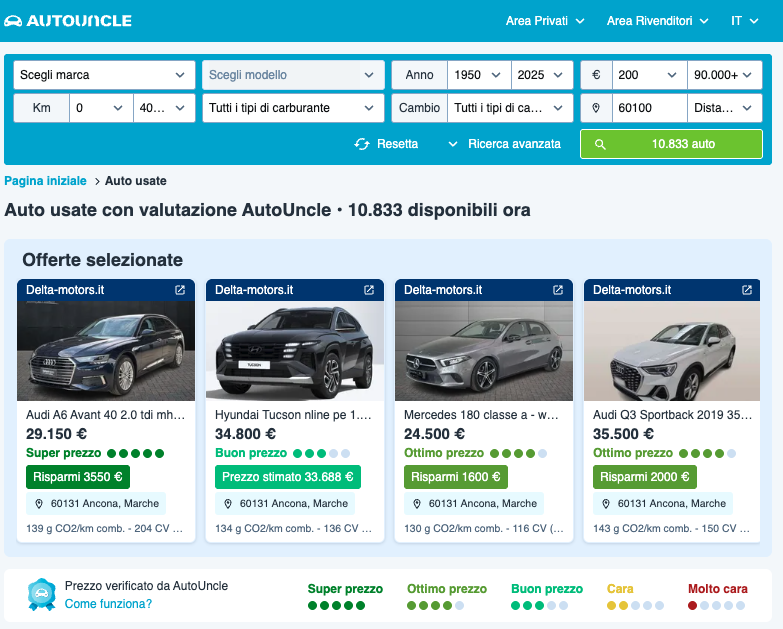Click Prezzo stimato 33.688 € badge
Viewport: 783px width, 629px height.
click(288, 477)
